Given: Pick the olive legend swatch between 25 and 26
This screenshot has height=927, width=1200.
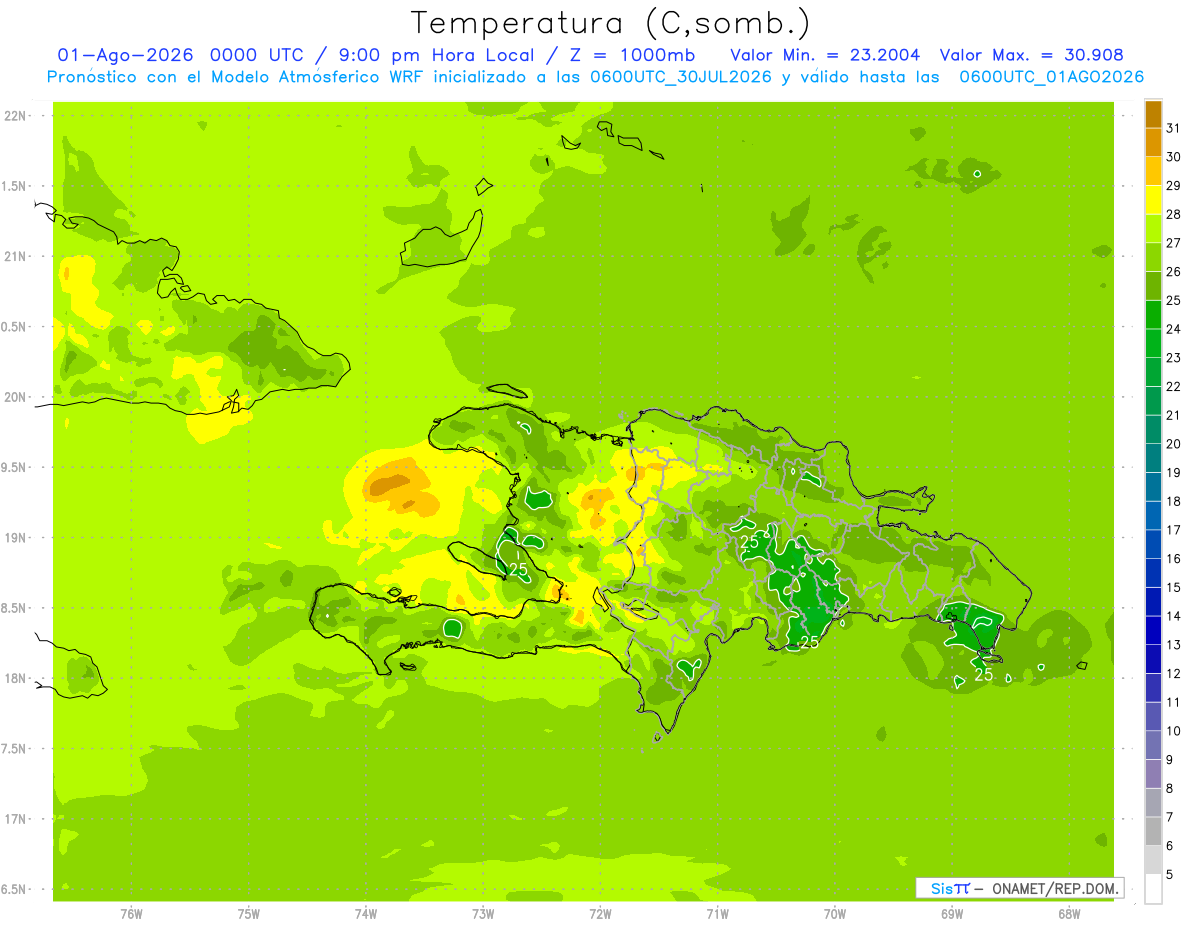Looking at the screenshot, I should point(1153,286).
